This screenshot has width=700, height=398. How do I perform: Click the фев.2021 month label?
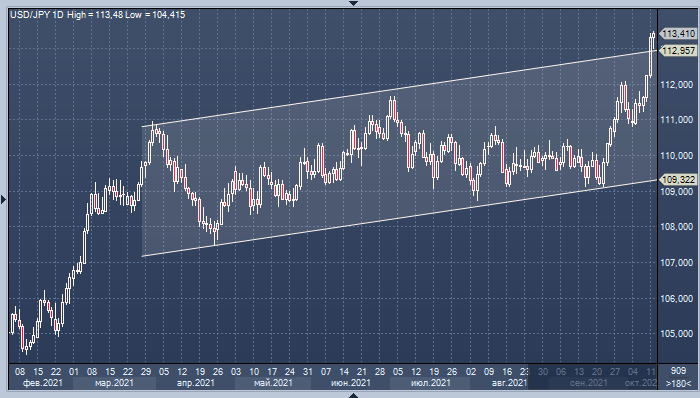tap(43, 383)
